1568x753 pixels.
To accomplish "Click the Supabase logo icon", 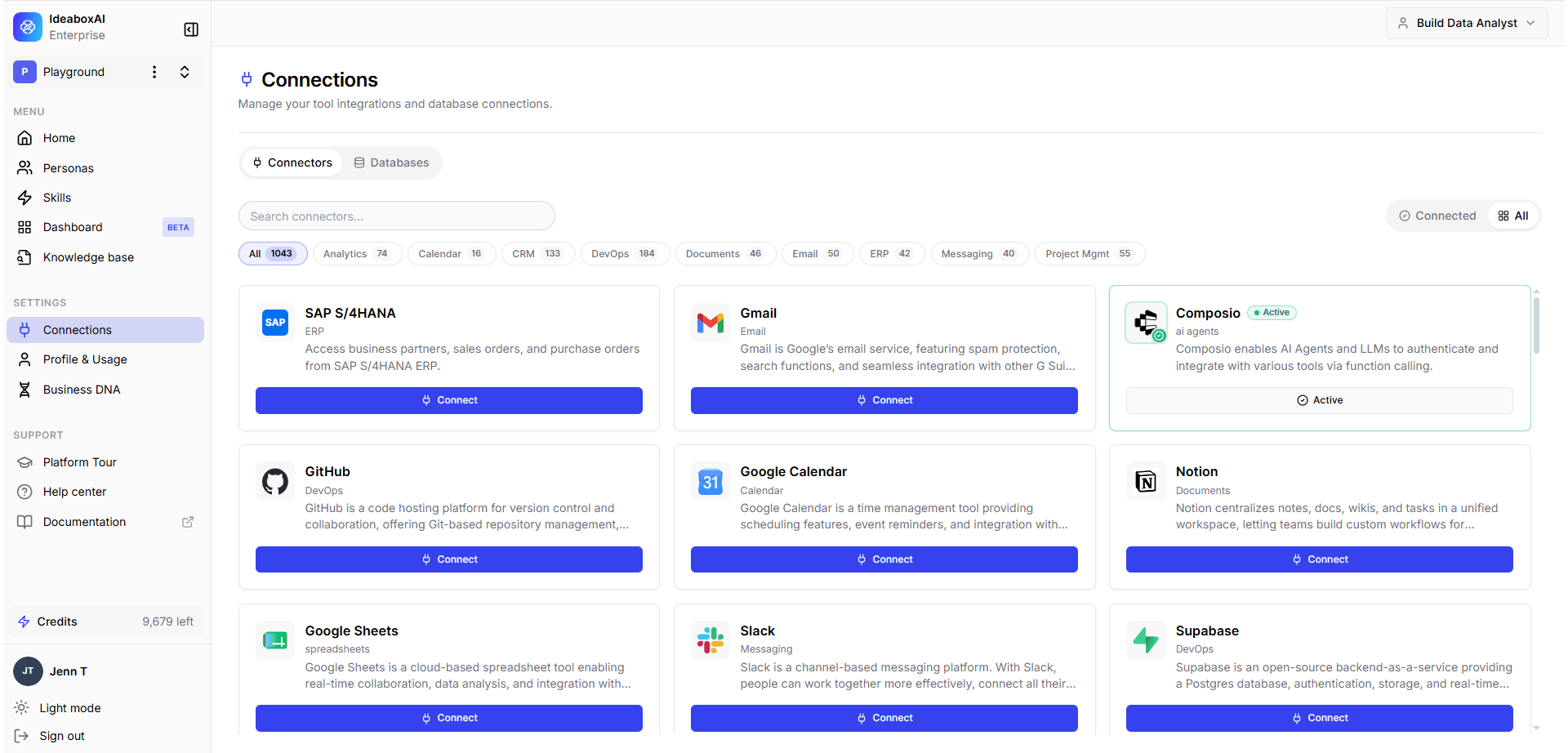I will point(1146,640).
